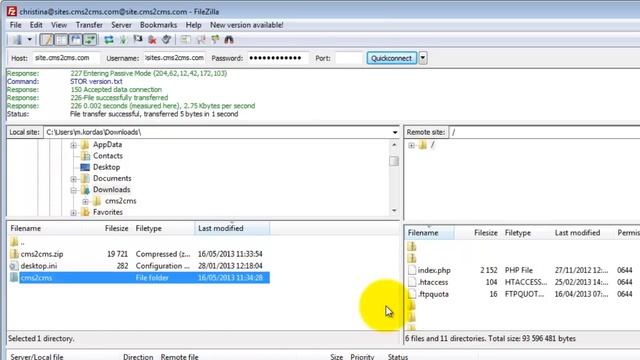Open the View menu
Viewport: 640px width, 360px height.
[x=59, y=25]
